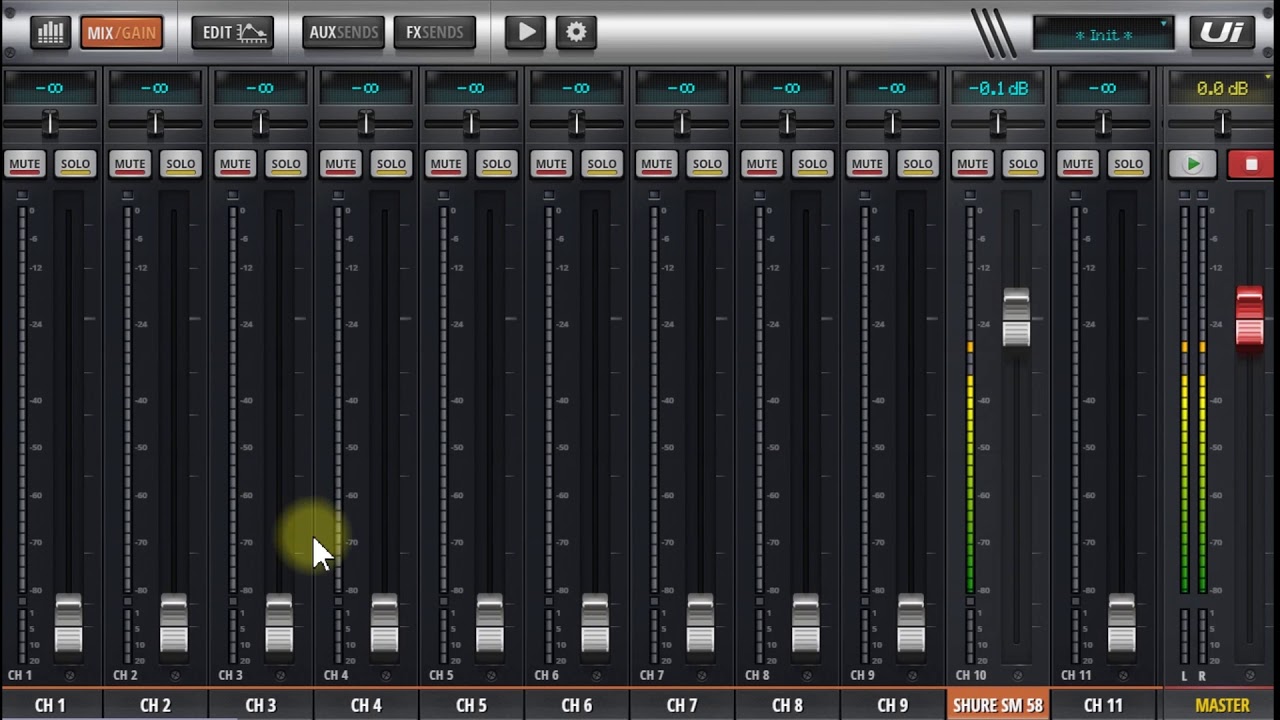Mute channel CH 4
This screenshot has width=1280, height=720.
pyautogui.click(x=340, y=164)
